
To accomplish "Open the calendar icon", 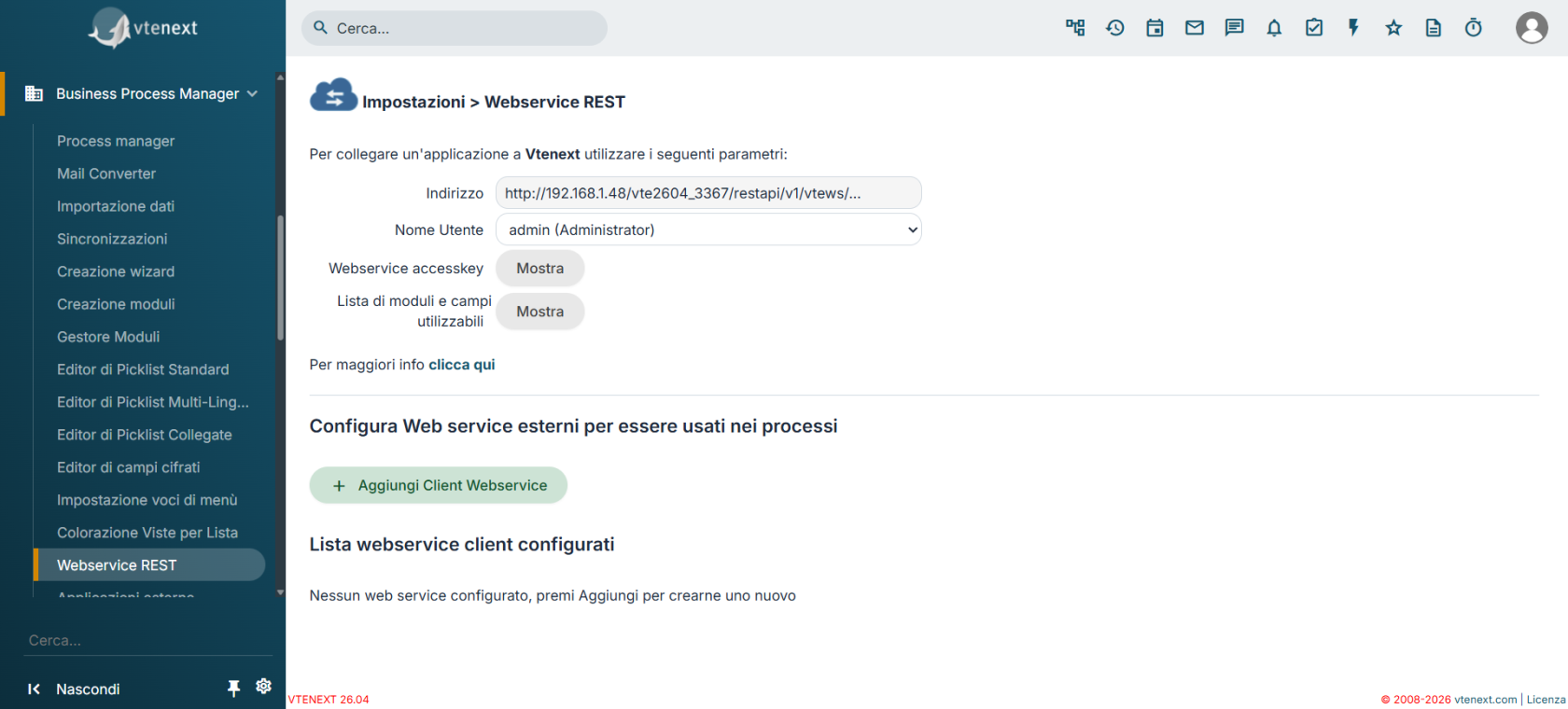I will click(1155, 28).
